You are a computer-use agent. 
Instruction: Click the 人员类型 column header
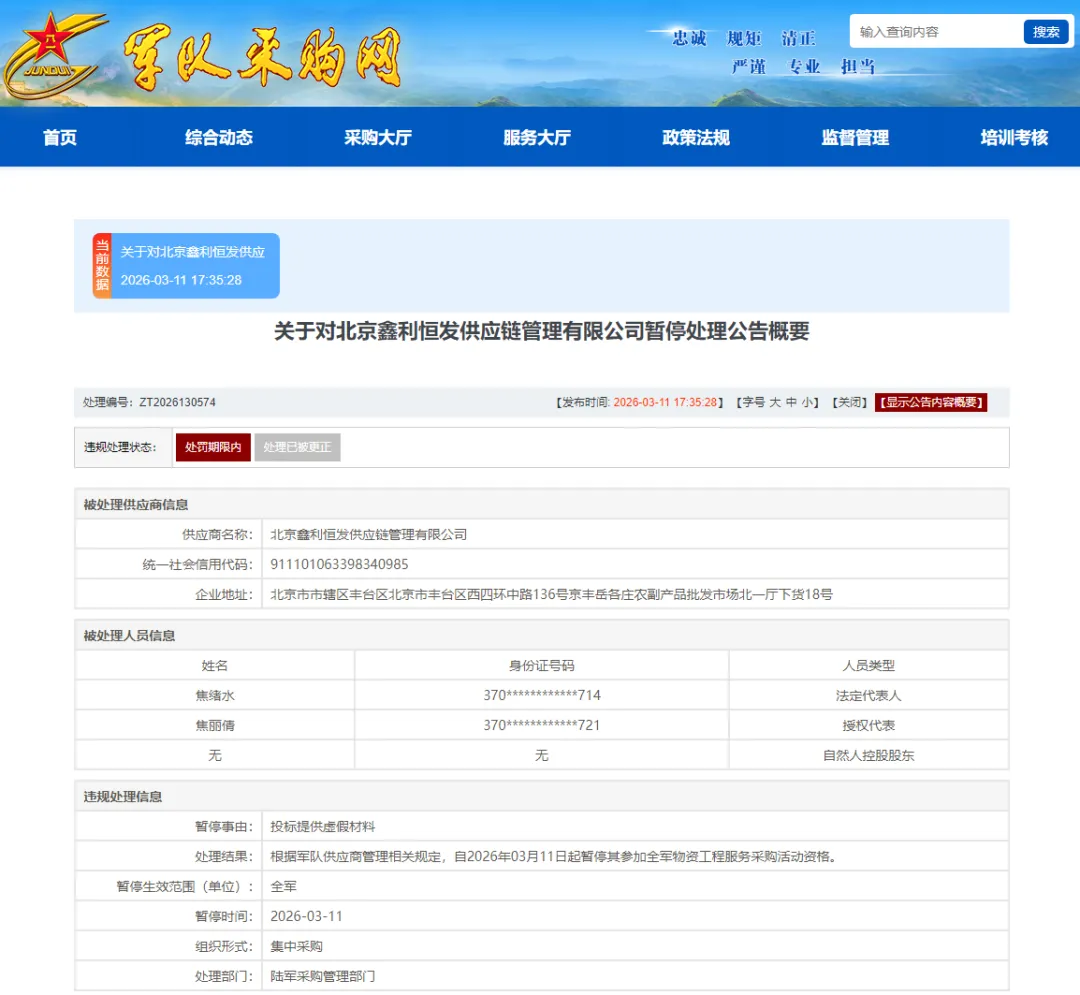[869, 666]
